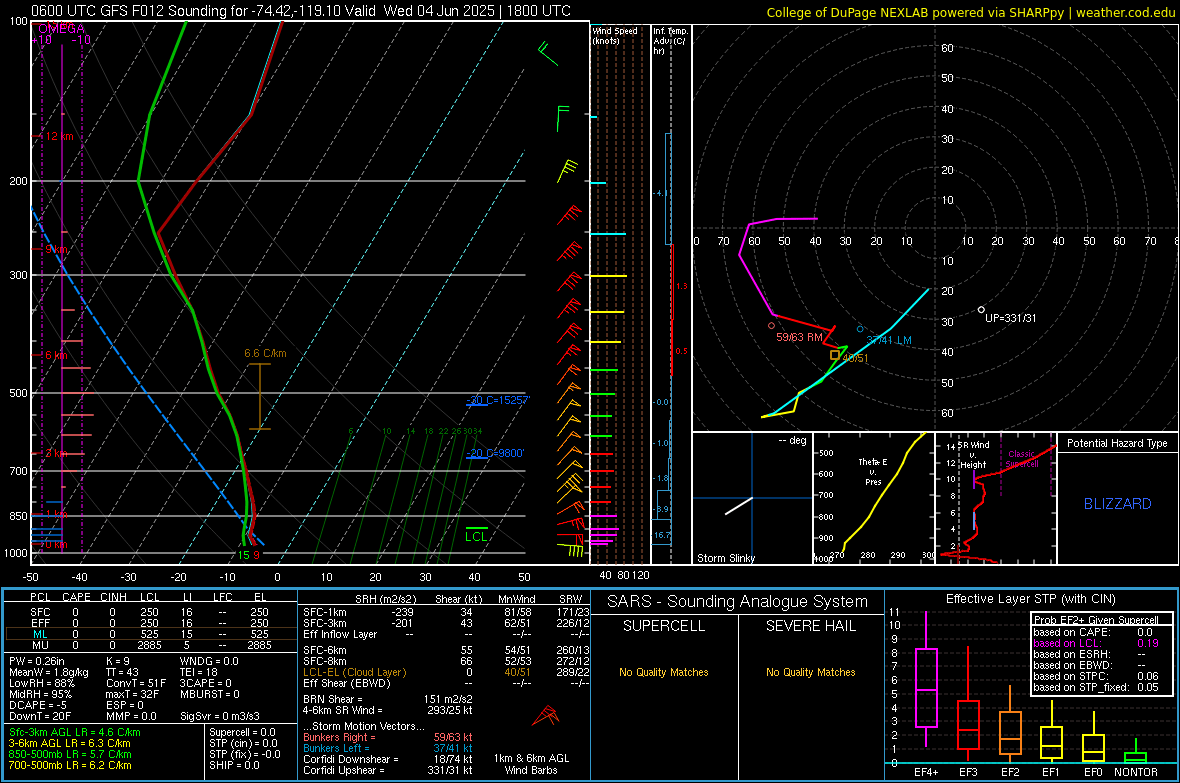Click the 'Potential Hazard Type' heading
The width and height of the screenshot is (1180, 783).
point(1117,443)
